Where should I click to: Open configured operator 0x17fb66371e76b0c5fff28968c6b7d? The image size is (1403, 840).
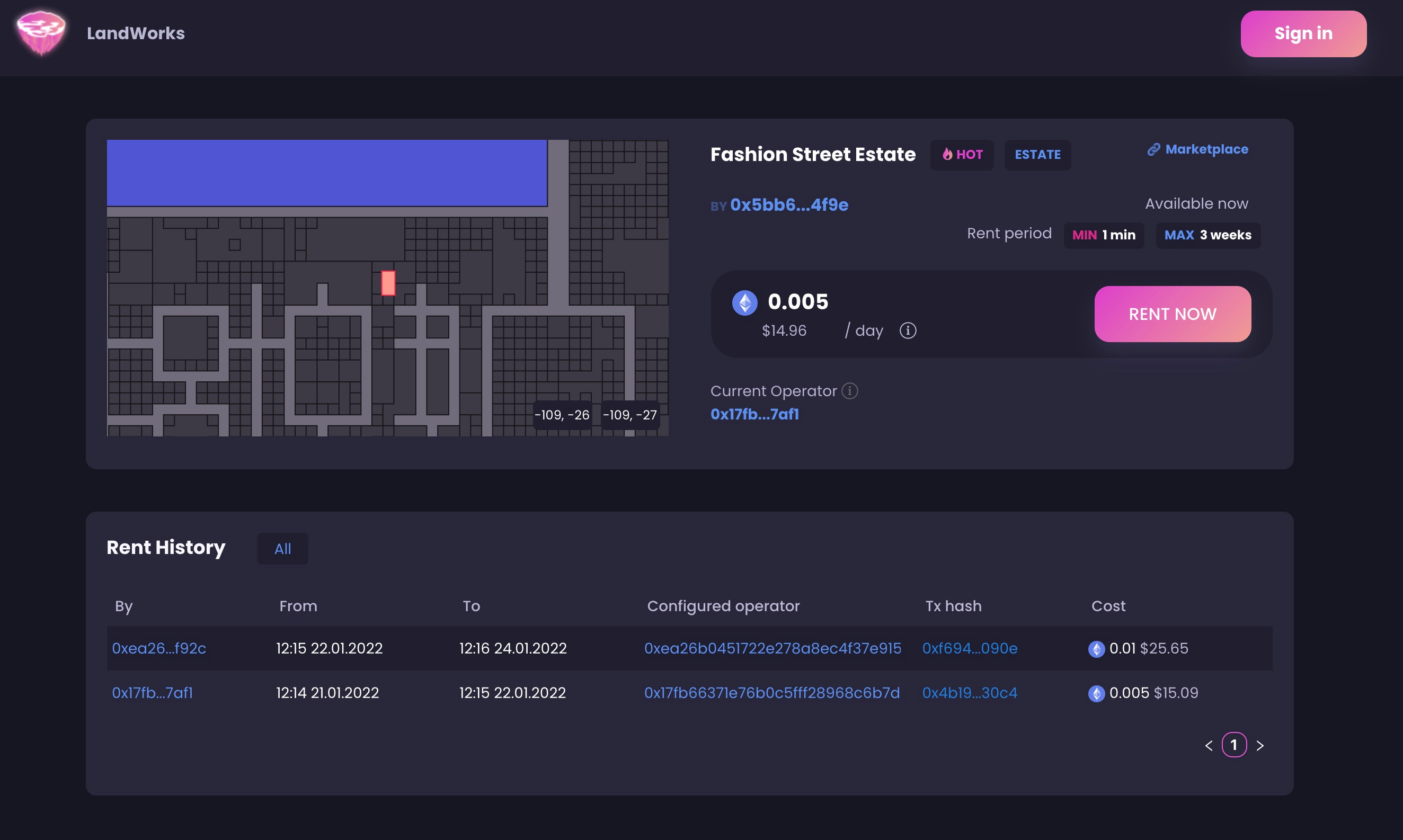772,693
